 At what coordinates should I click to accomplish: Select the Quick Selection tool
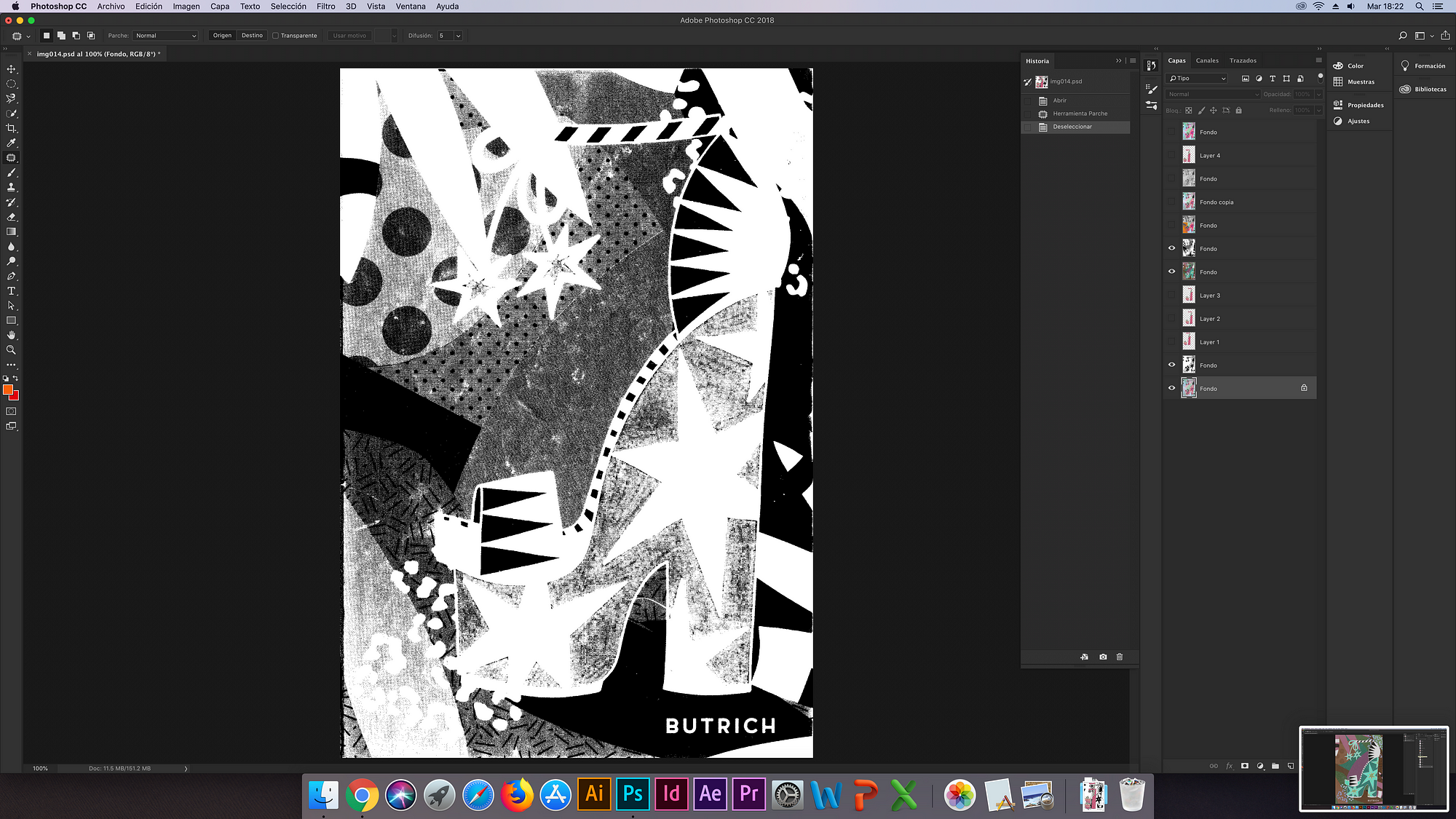tap(11, 114)
